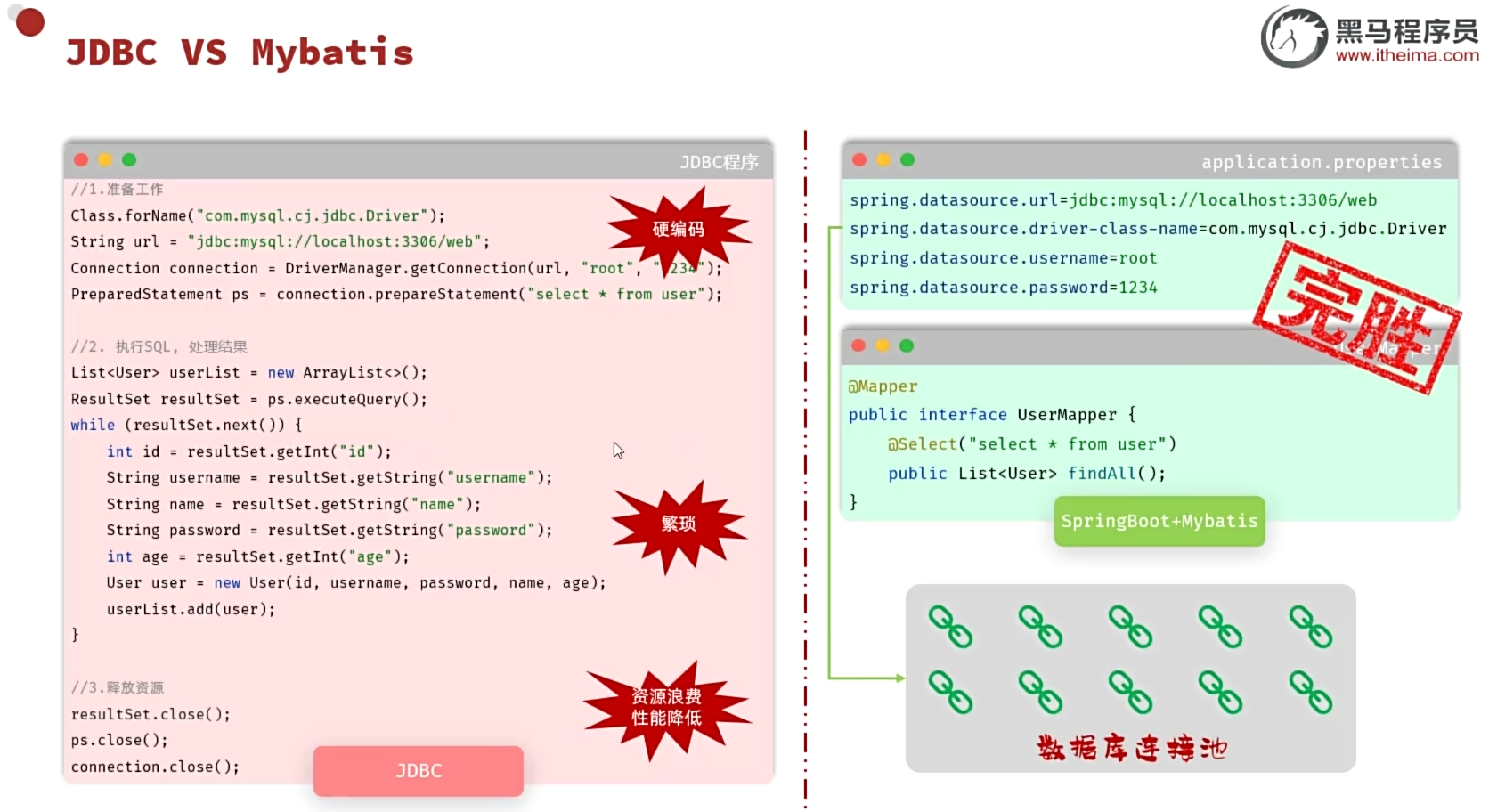Select the connection.close() line
This screenshot has height=812, width=1489.
tap(155, 767)
